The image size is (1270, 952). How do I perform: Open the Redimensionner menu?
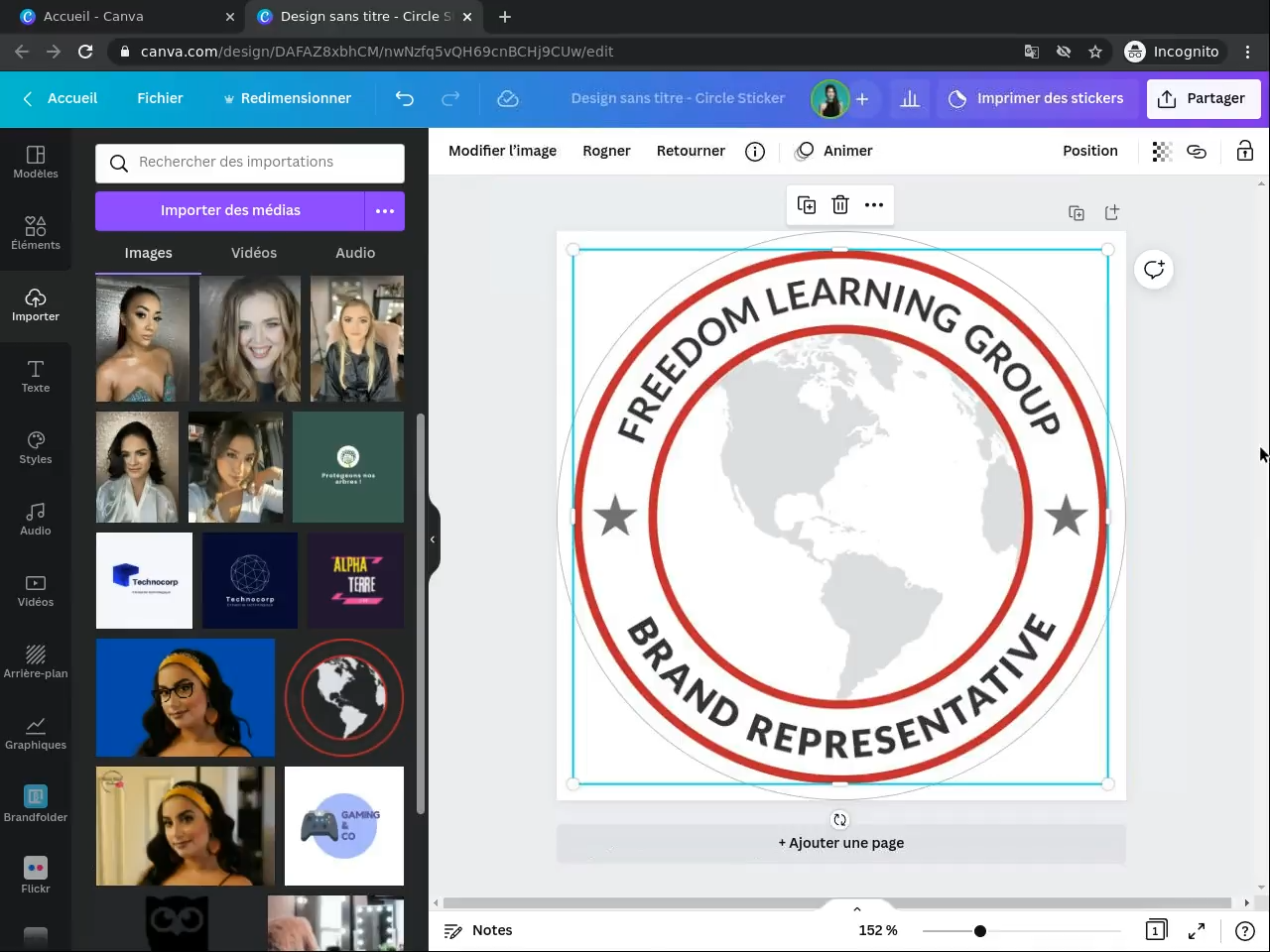coord(287,98)
